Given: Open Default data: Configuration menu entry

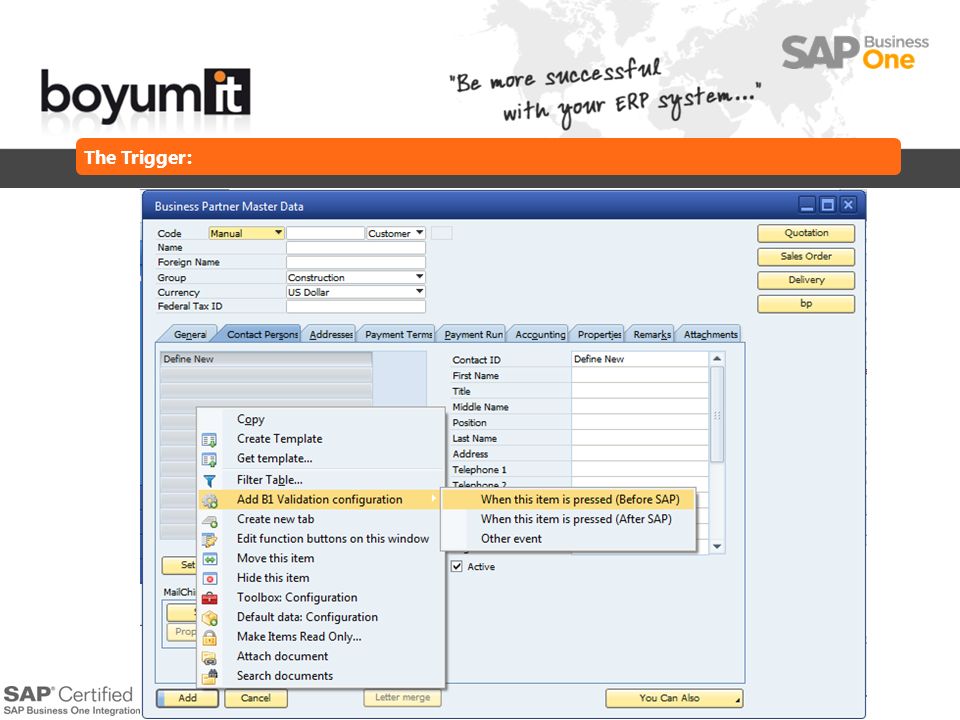Looking at the screenshot, I should (x=307, y=617).
